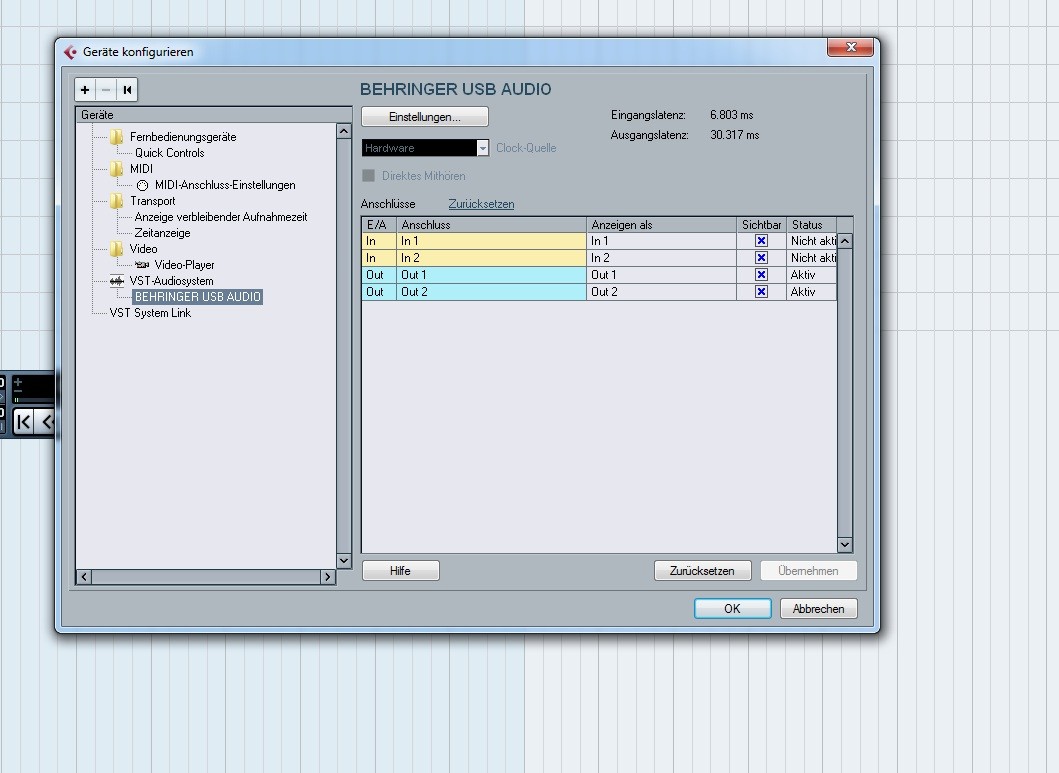Click device tree scroll-down arrow

click(344, 560)
